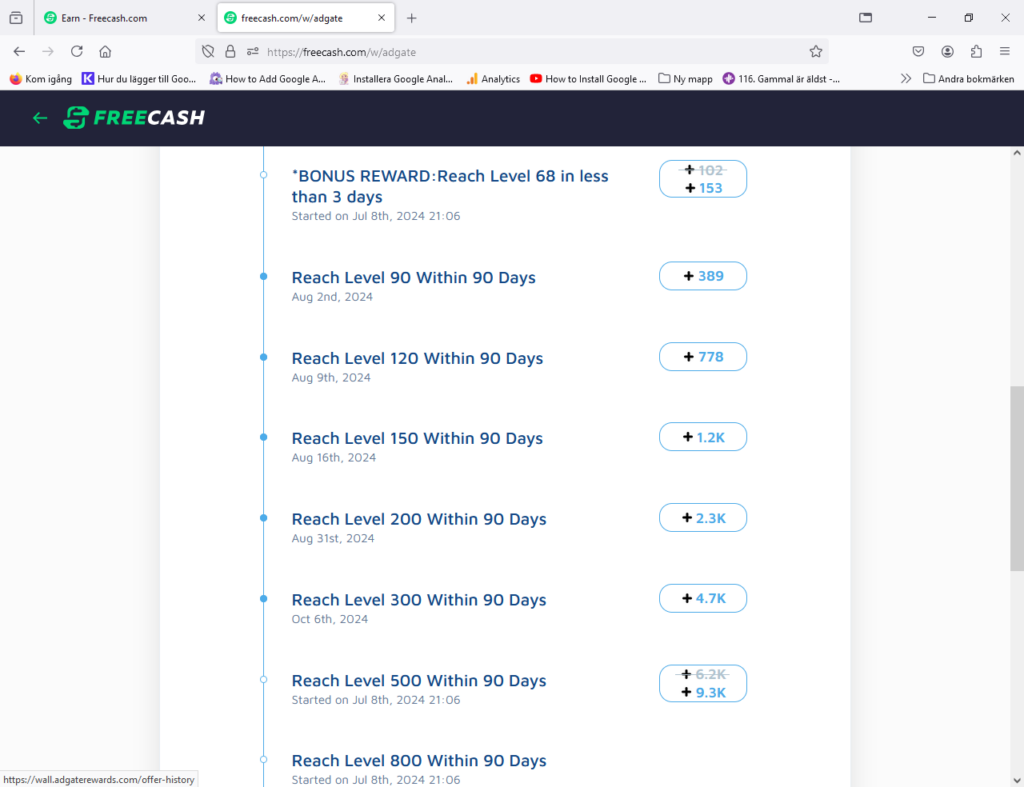
Task: Click the +9.3K reward badge
Action: pos(703,684)
